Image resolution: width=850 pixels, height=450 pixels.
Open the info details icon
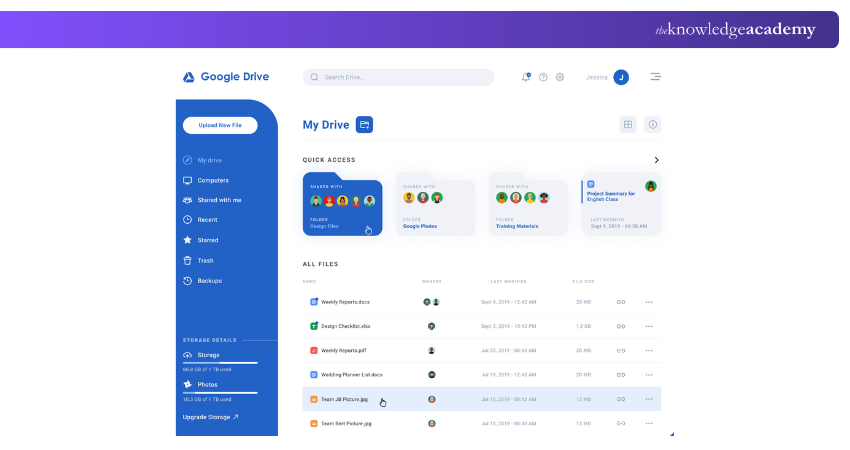tap(653, 125)
